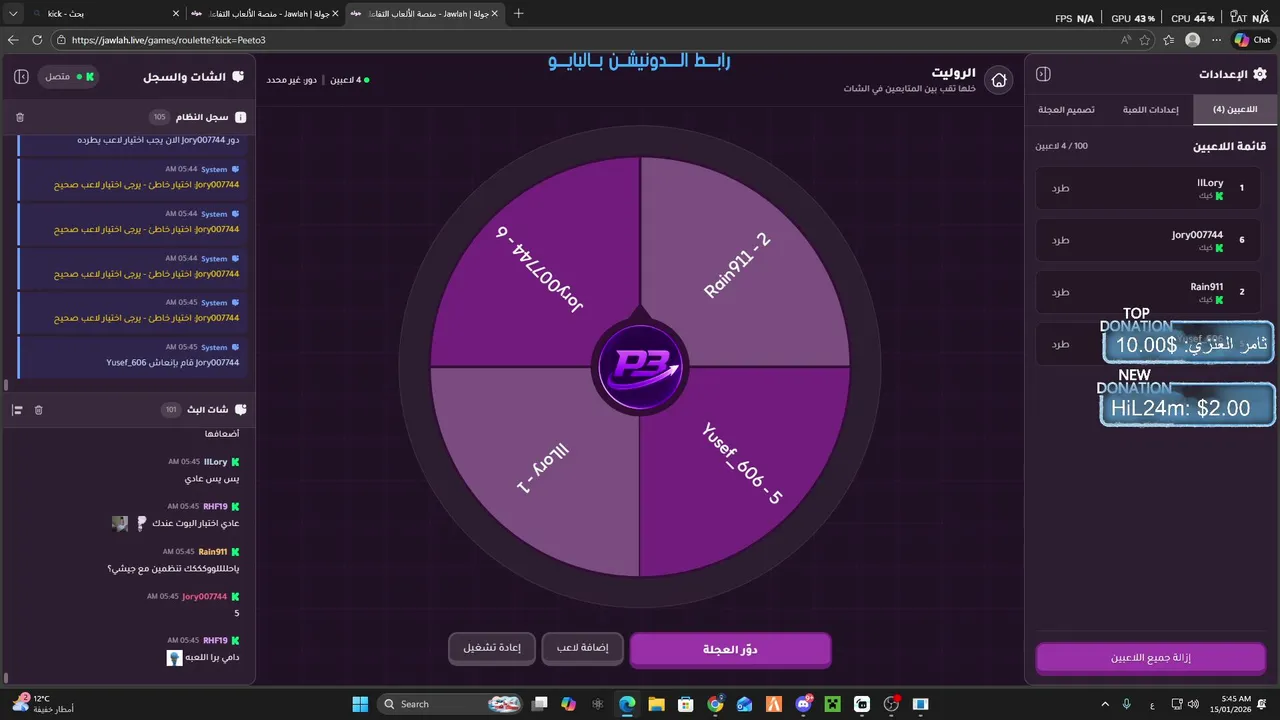This screenshot has width=1280, height=720.
Task: Select the IILory - 1 wheel segment
Action: [543, 468]
